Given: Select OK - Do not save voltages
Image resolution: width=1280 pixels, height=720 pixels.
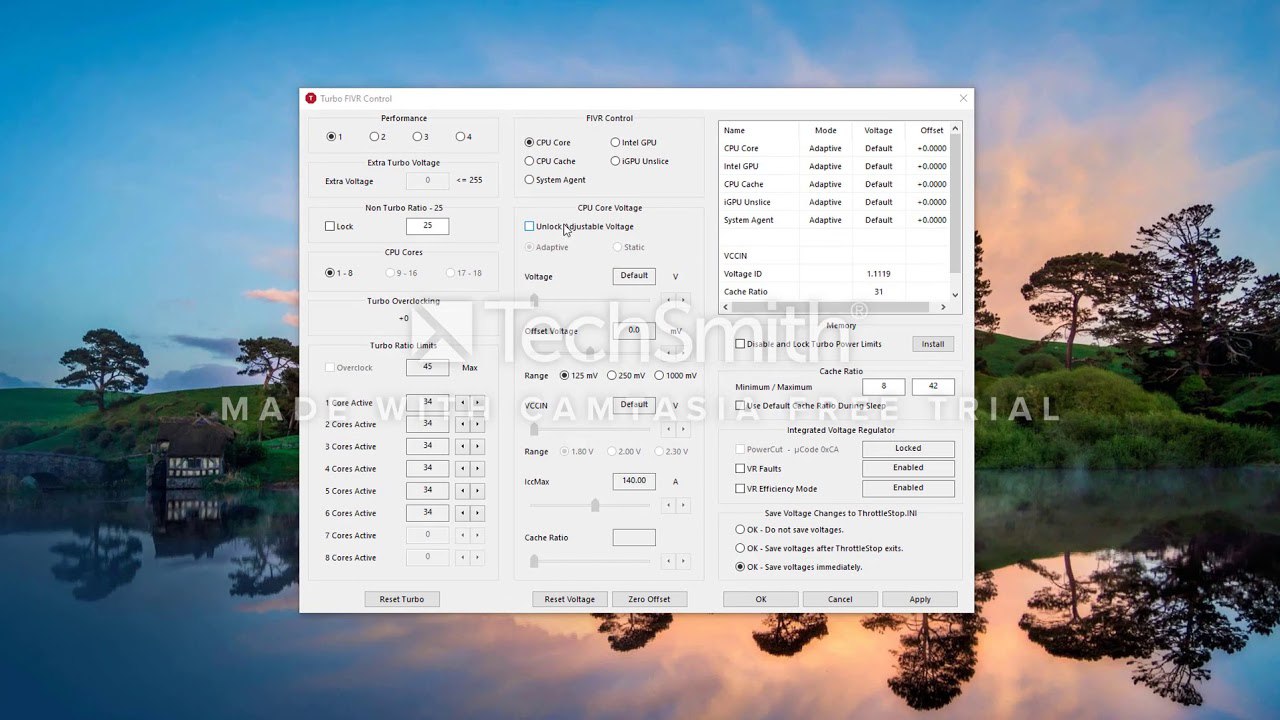Looking at the screenshot, I should (740, 530).
